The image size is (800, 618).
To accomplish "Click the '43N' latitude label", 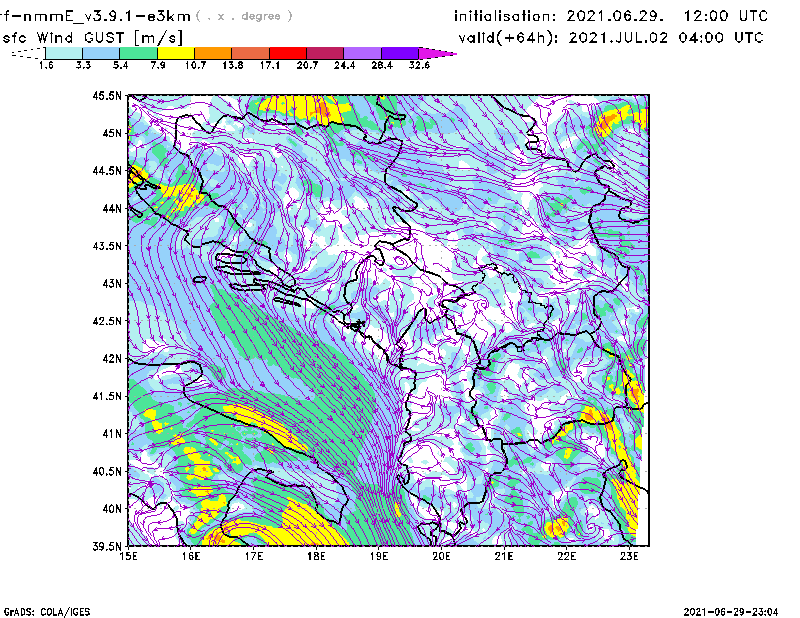I will click(112, 283).
